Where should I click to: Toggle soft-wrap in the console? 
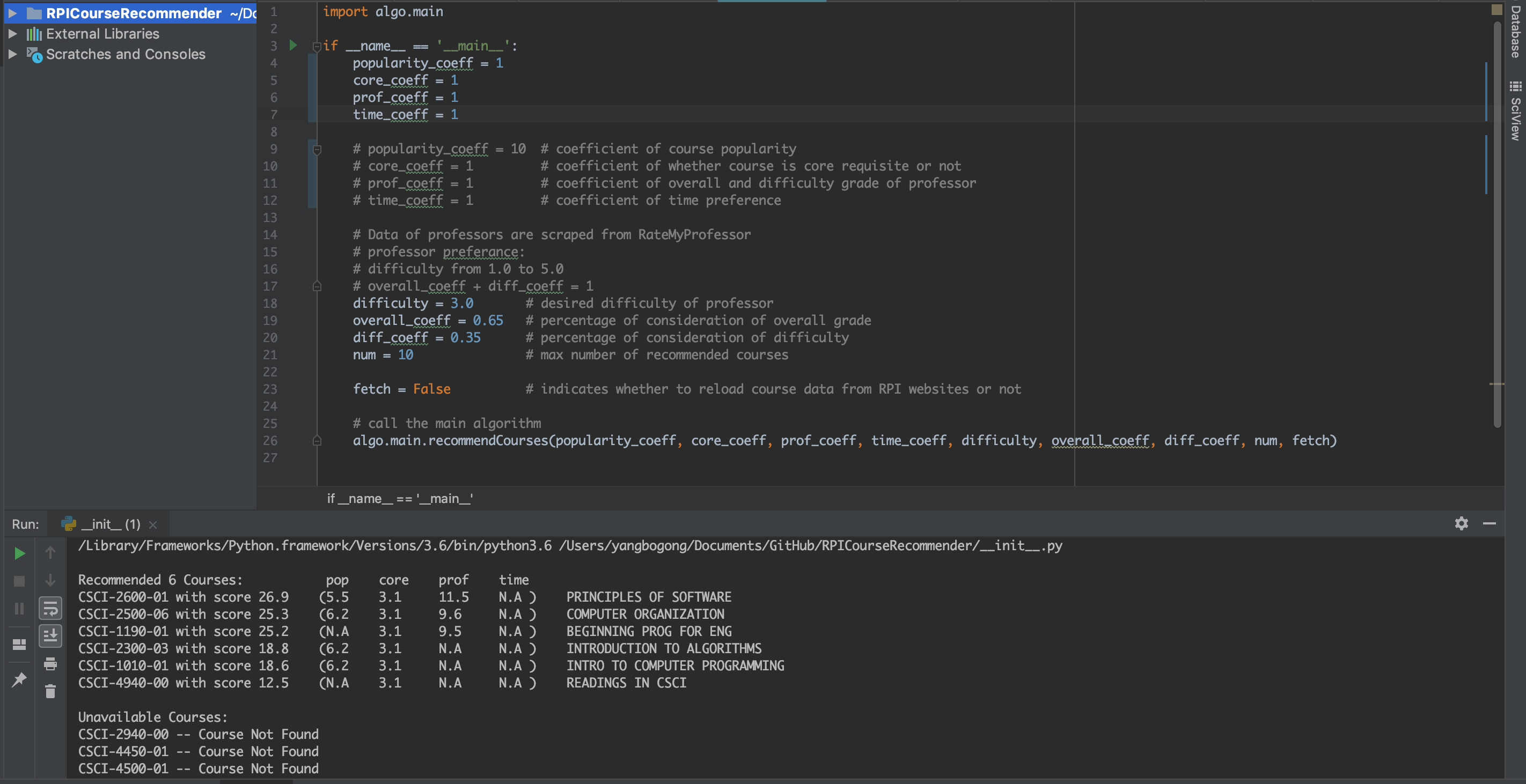point(50,608)
